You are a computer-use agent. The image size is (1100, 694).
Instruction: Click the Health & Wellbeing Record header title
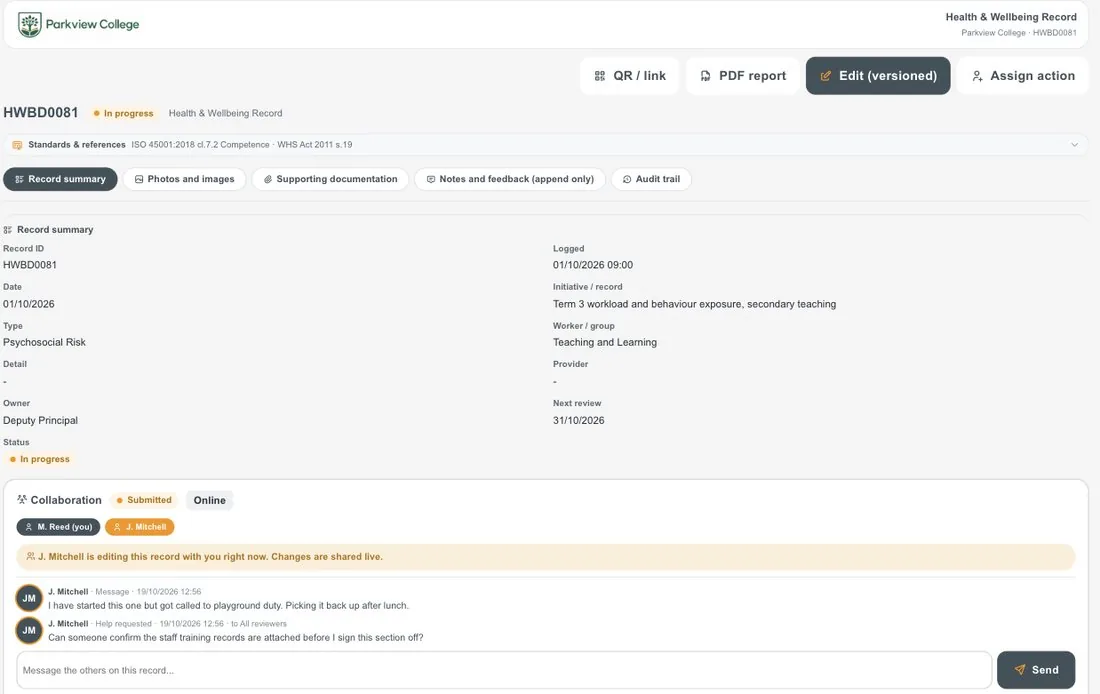tap(1011, 17)
